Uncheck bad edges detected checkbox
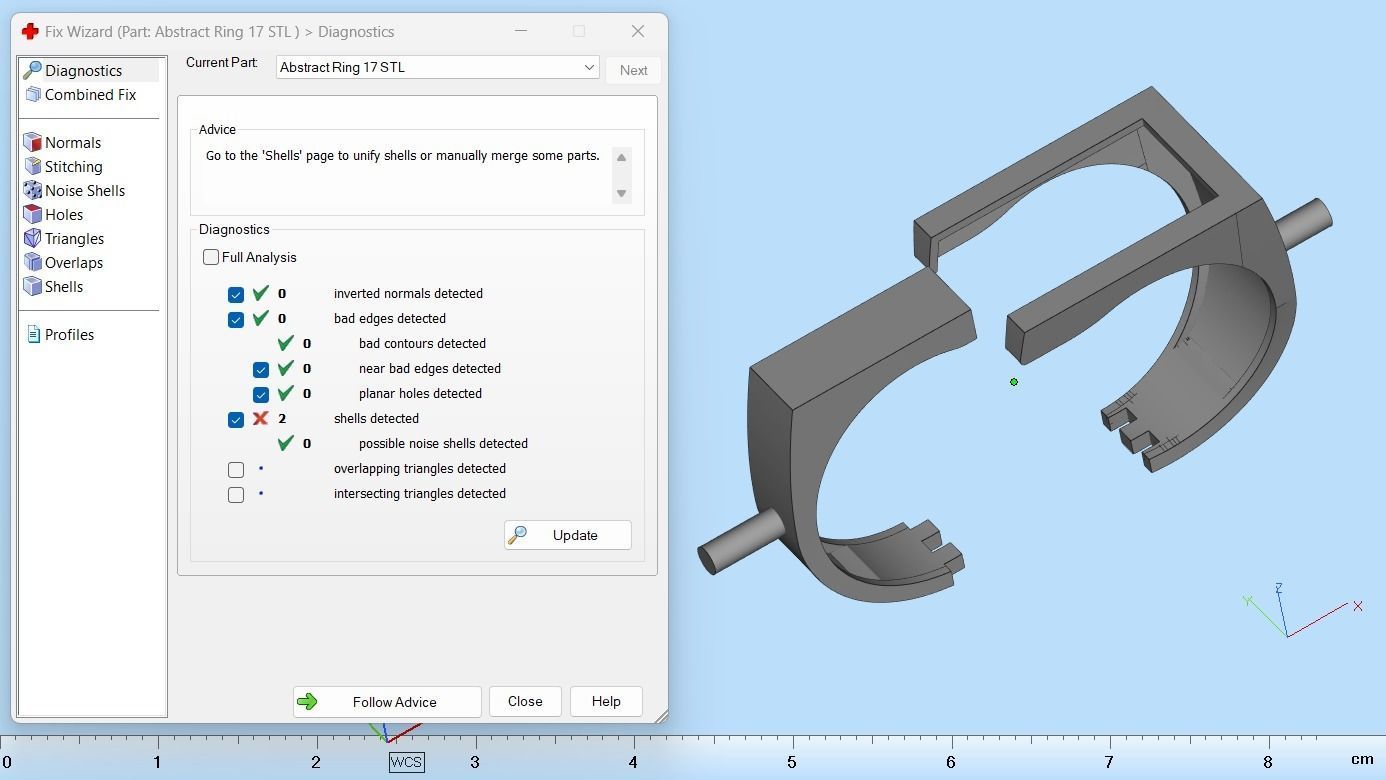This screenshot has width=1386, height=780. tap(236, 319)
